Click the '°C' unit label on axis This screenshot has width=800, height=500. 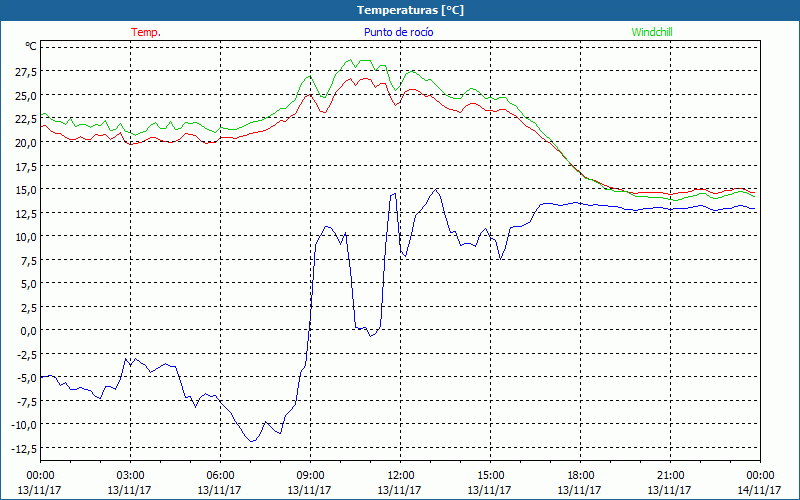pos(31,46)
